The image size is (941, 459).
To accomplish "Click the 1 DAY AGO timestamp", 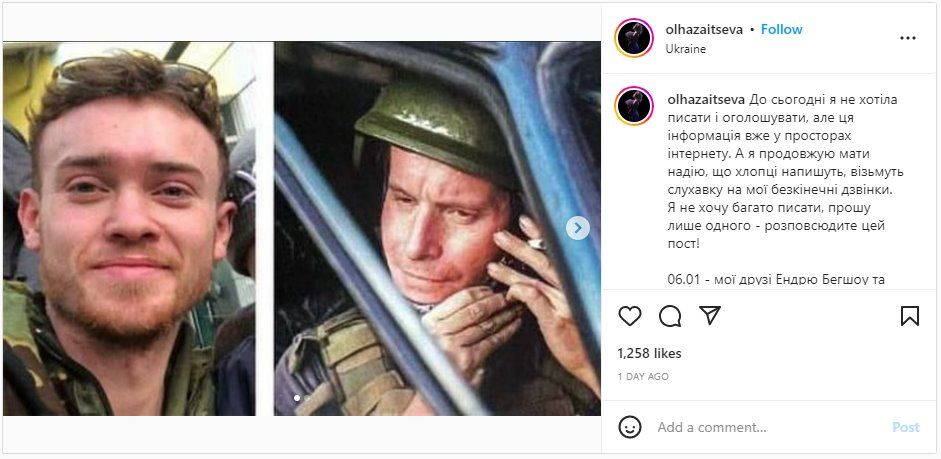I will tap(643, 377).
